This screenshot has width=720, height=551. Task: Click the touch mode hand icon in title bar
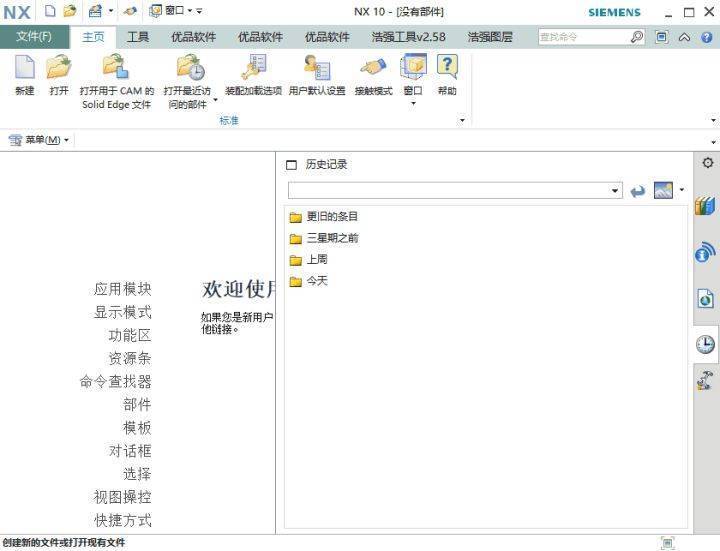(x=130, y=11)
